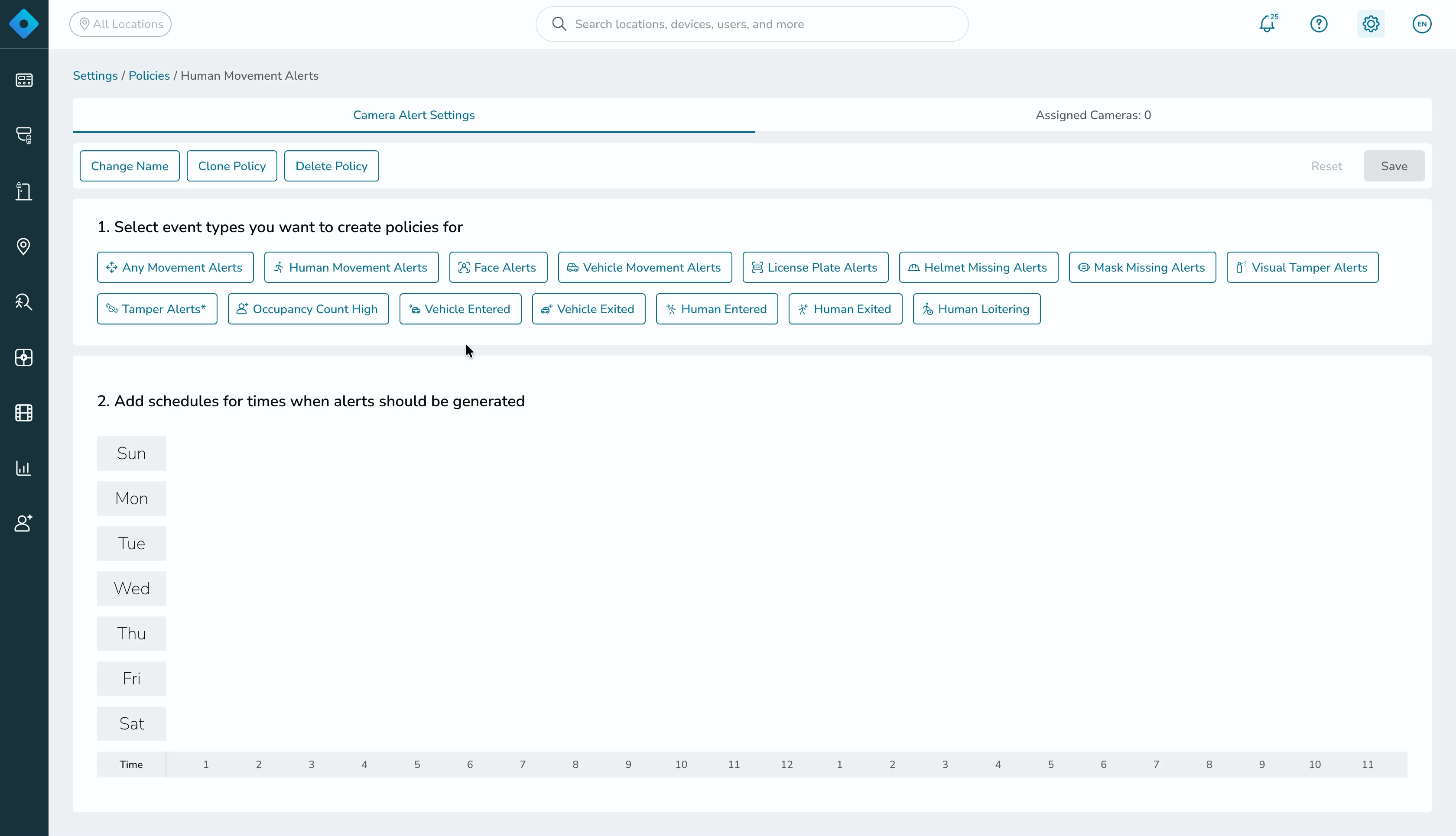Toggle the Human Movement Alerts event type

pyautogui.click(x=351, y=268)
